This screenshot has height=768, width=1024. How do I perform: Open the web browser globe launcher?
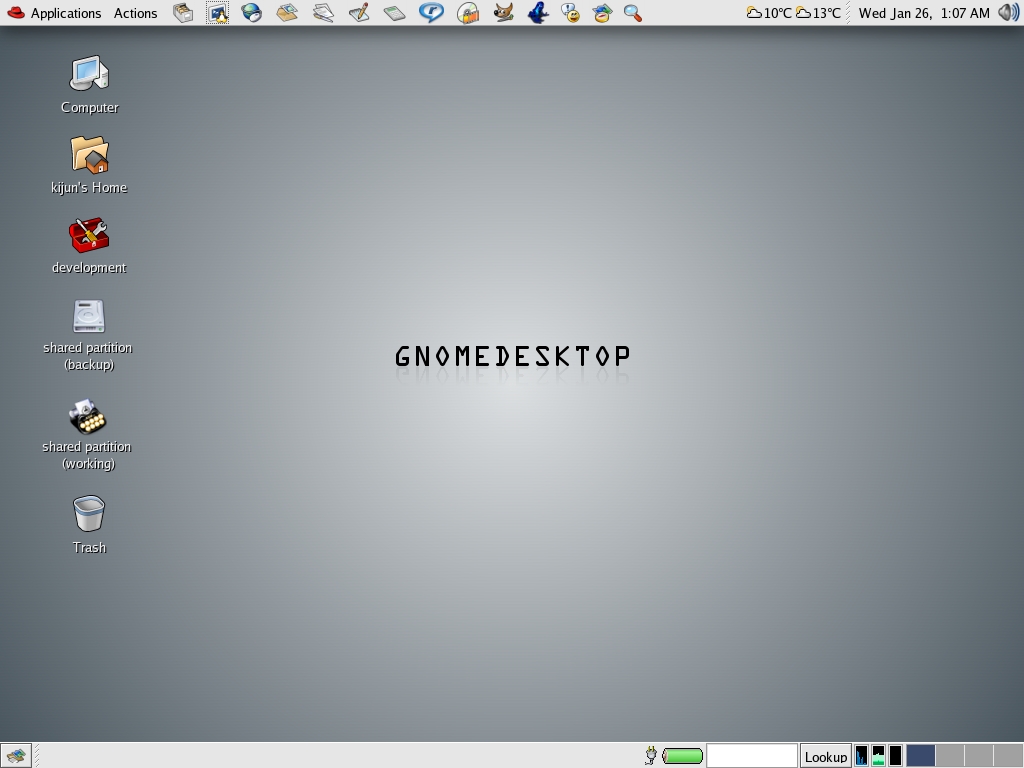[x=251, y=13]
